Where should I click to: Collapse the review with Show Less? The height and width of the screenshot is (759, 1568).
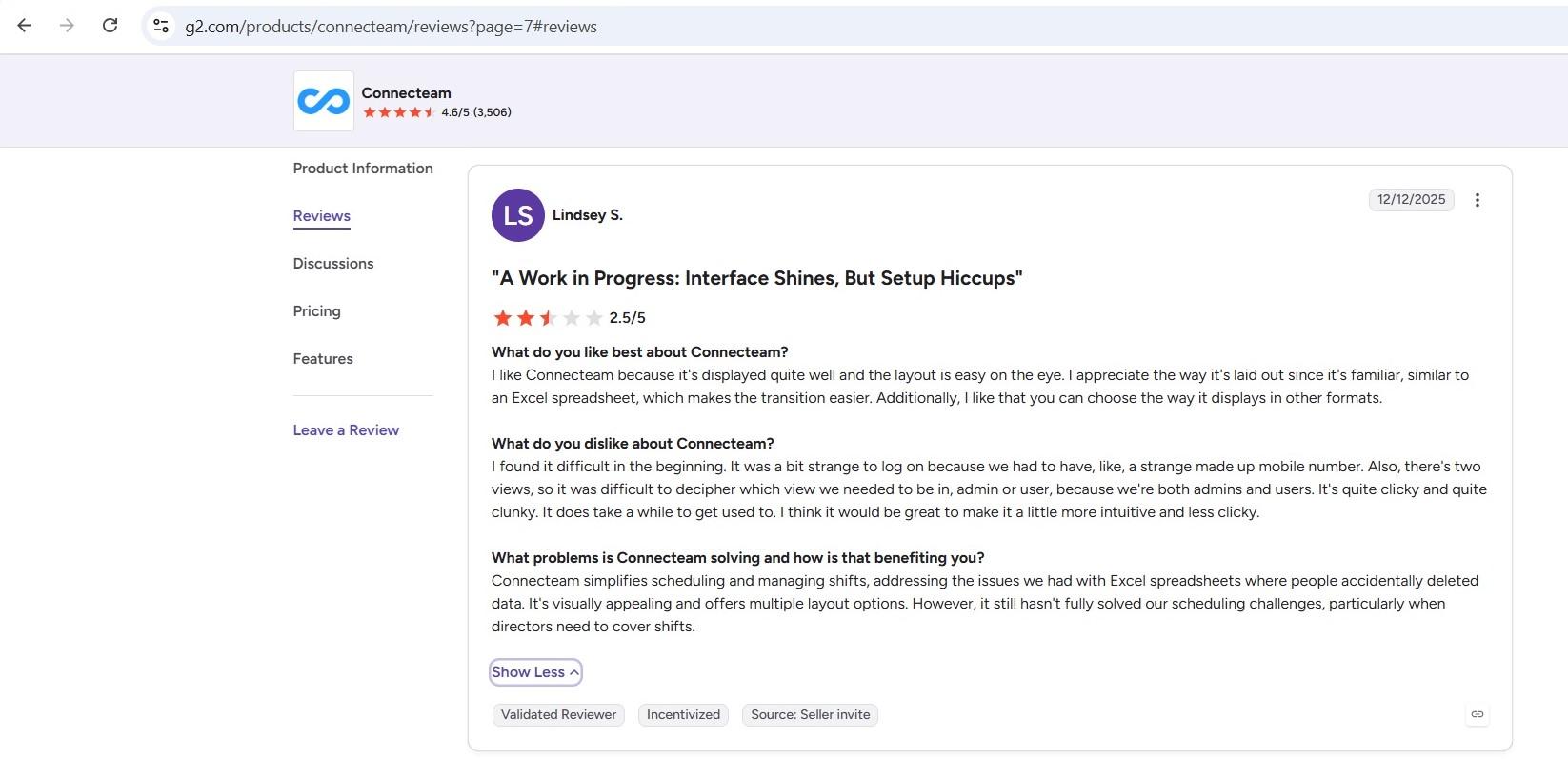(x=535, y=672)
